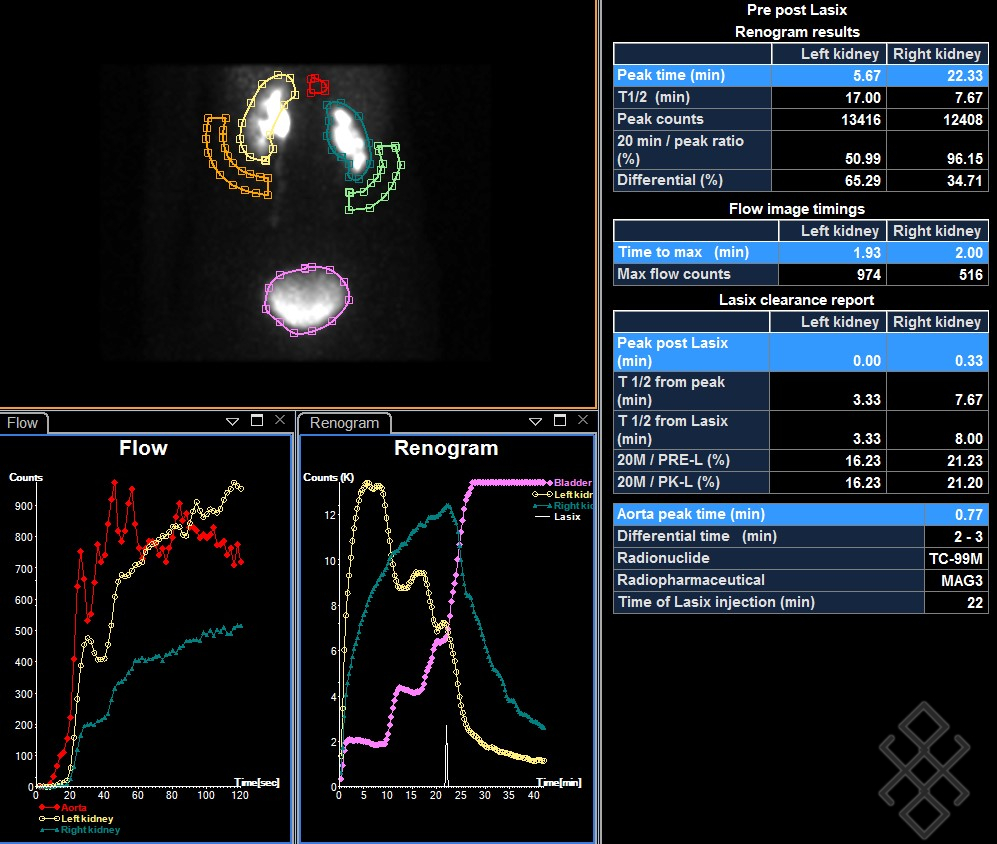This screenshot has width=997, height=844.
Task: Select the Peak time (min) row
Action: click(x=692, y=76)
